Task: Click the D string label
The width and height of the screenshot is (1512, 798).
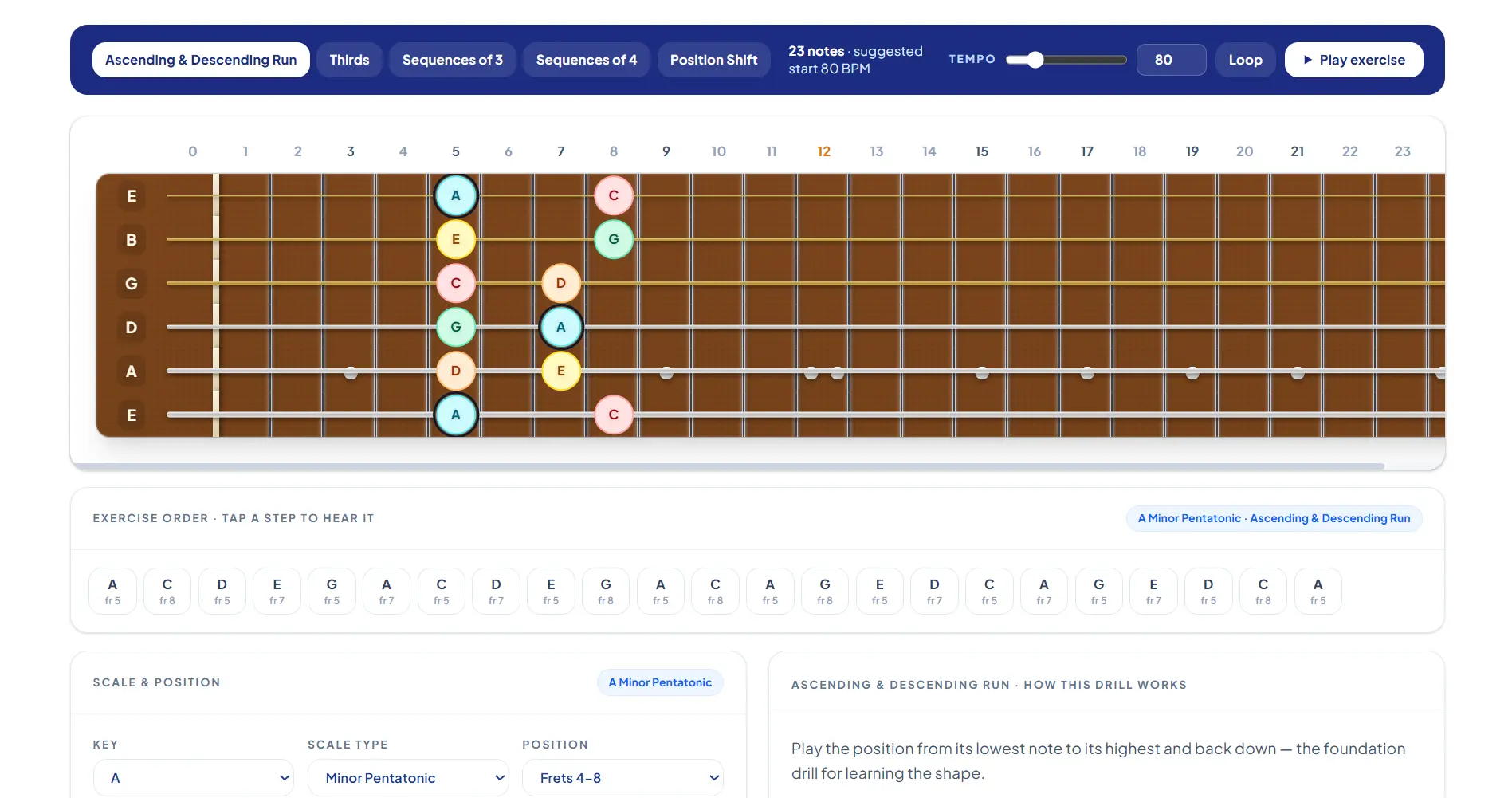Action: tap(132, 327)
